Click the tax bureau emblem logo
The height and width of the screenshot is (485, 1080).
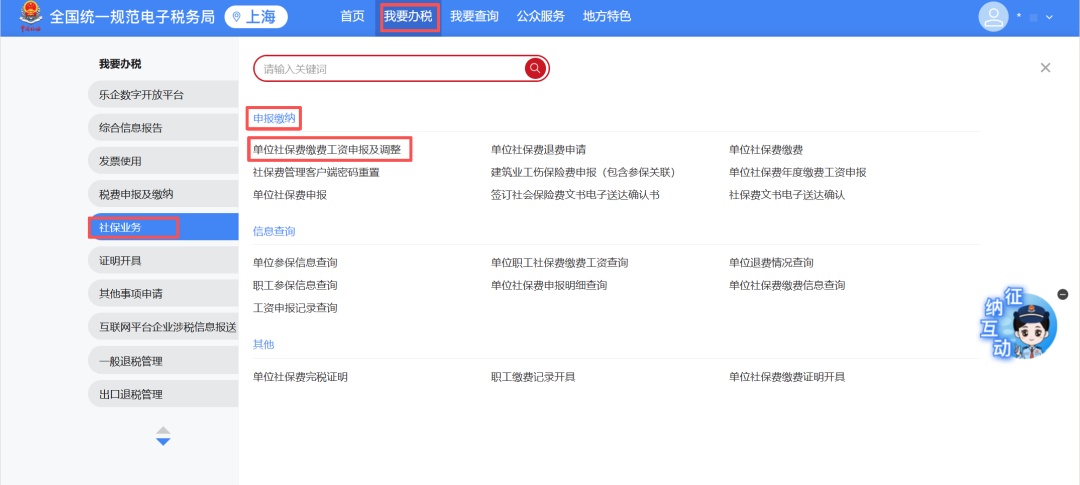pos(31,17)
